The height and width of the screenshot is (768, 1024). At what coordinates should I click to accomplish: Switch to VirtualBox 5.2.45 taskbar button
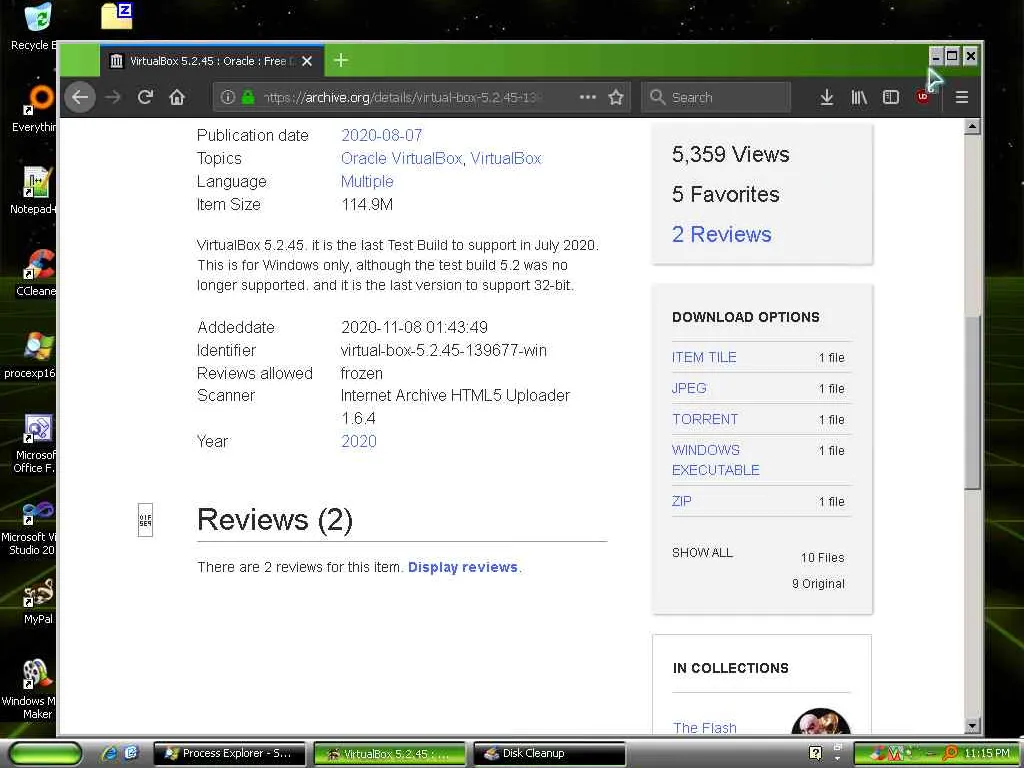(390, 754)
